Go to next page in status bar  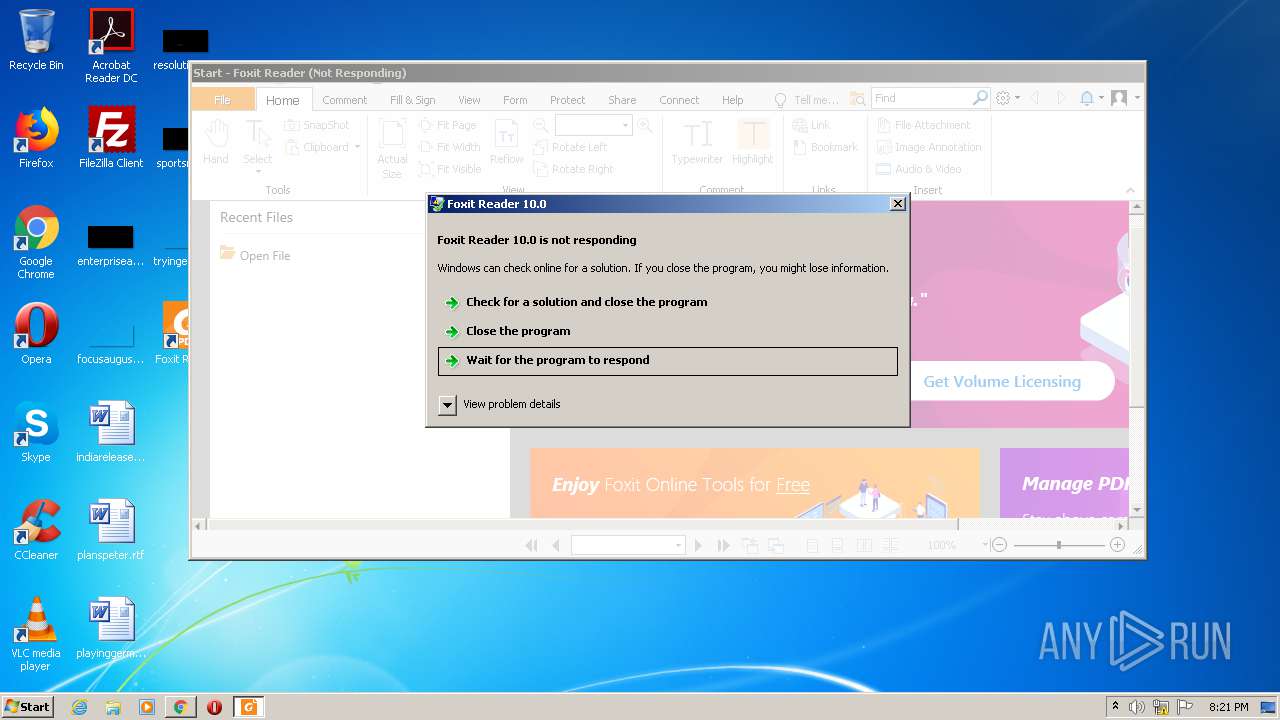click(x=698, y=545)
